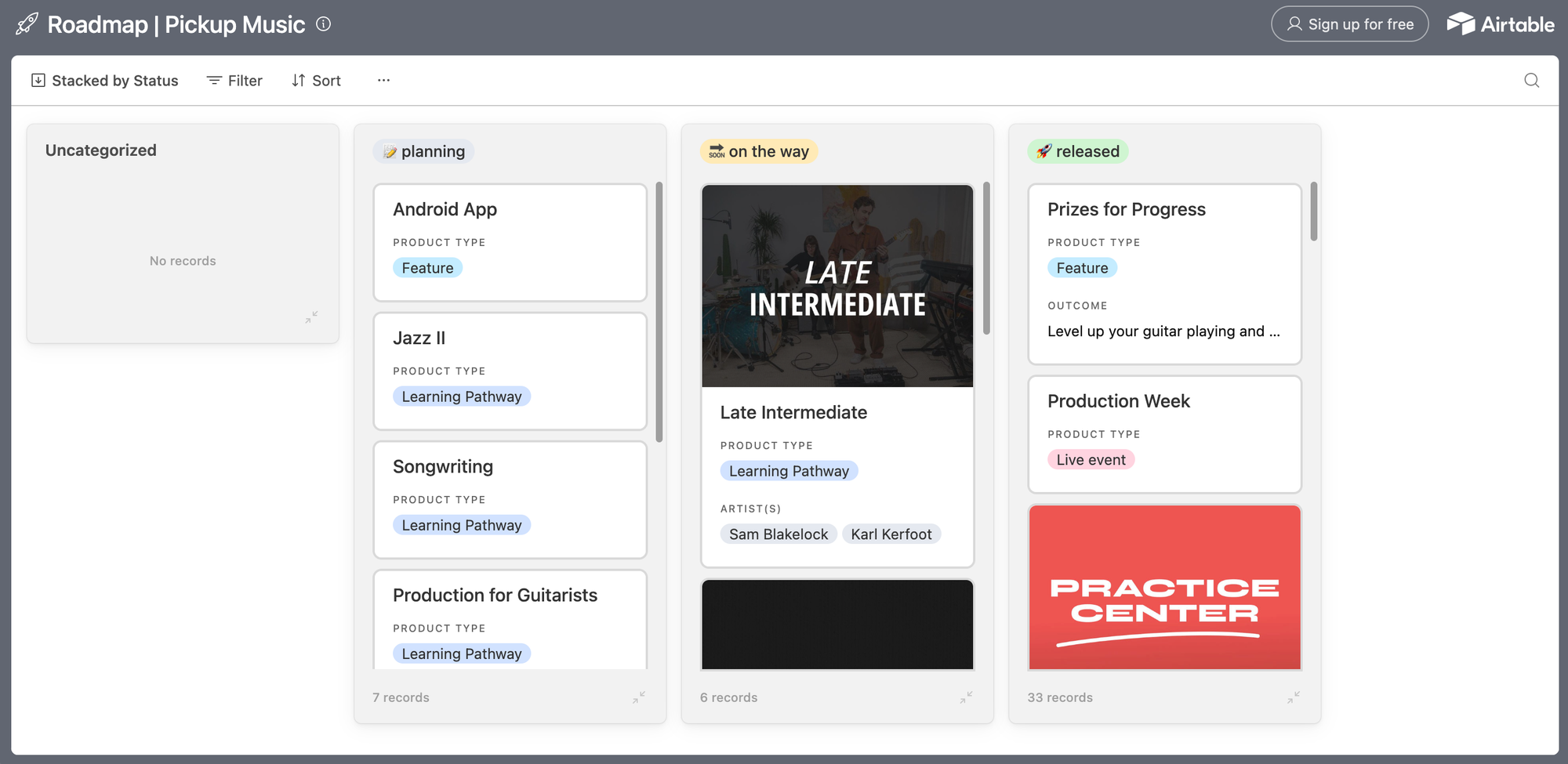Click the Roadmap | Pickup Music title
Screen dimensions: 1568x764
click(176, 24)
